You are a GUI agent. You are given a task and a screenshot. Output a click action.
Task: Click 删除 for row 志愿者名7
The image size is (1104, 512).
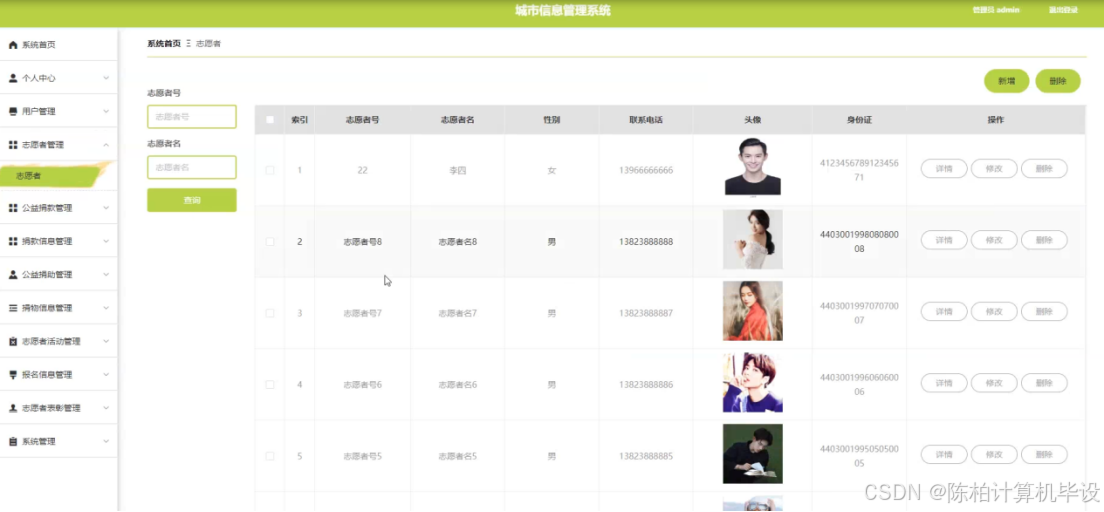(x=1044, y=311)
